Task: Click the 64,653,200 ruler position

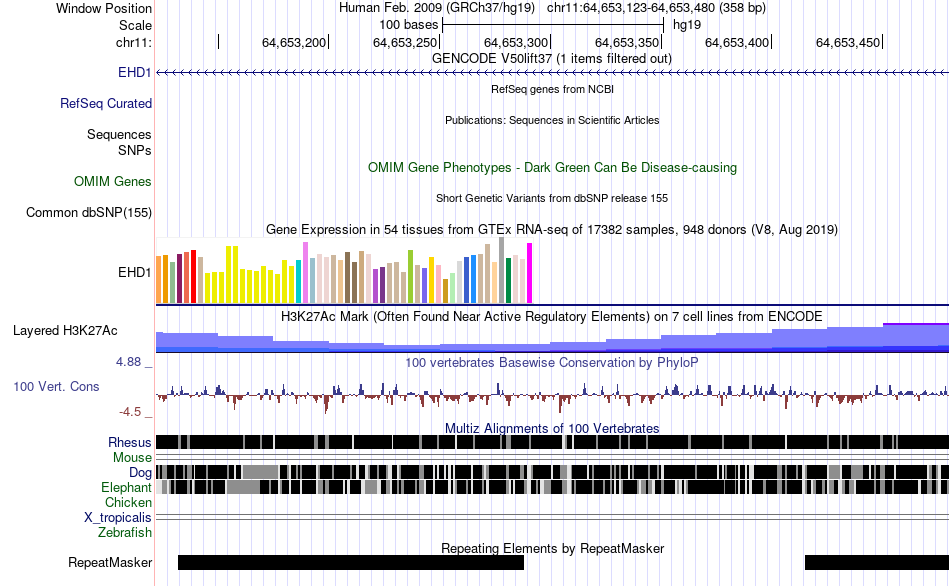Action: (x=294, y=42)
